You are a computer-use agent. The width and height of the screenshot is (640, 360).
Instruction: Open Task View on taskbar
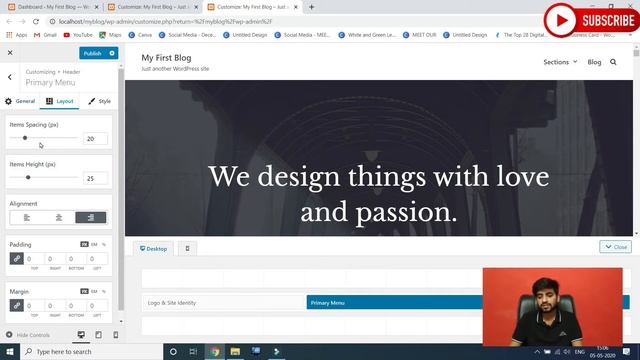pos(193,351)
